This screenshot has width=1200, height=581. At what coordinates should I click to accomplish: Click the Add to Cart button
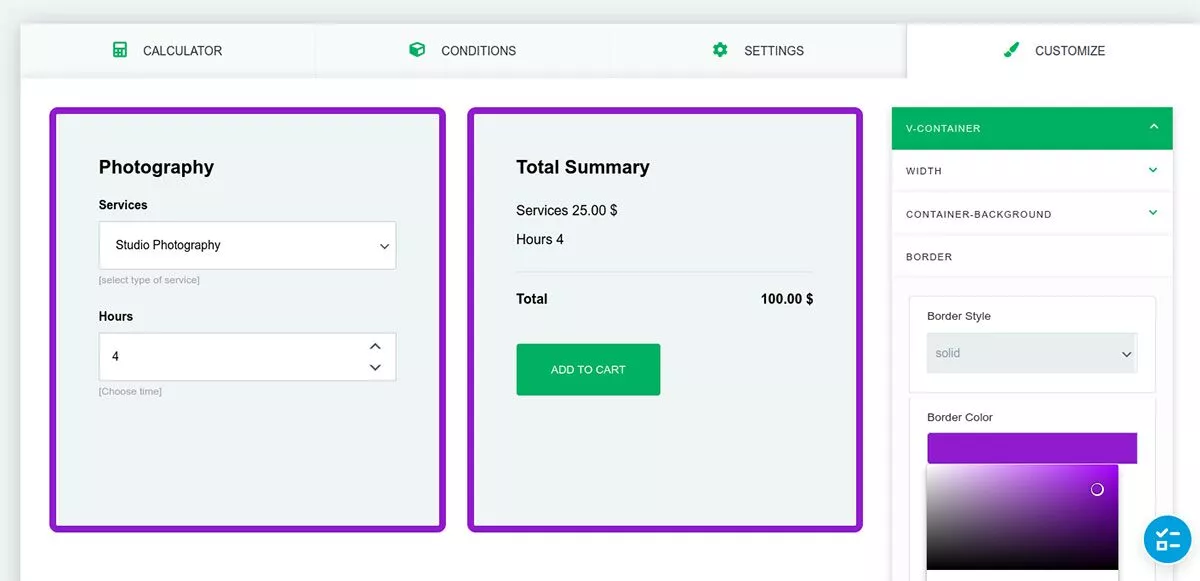click(588, 370)
